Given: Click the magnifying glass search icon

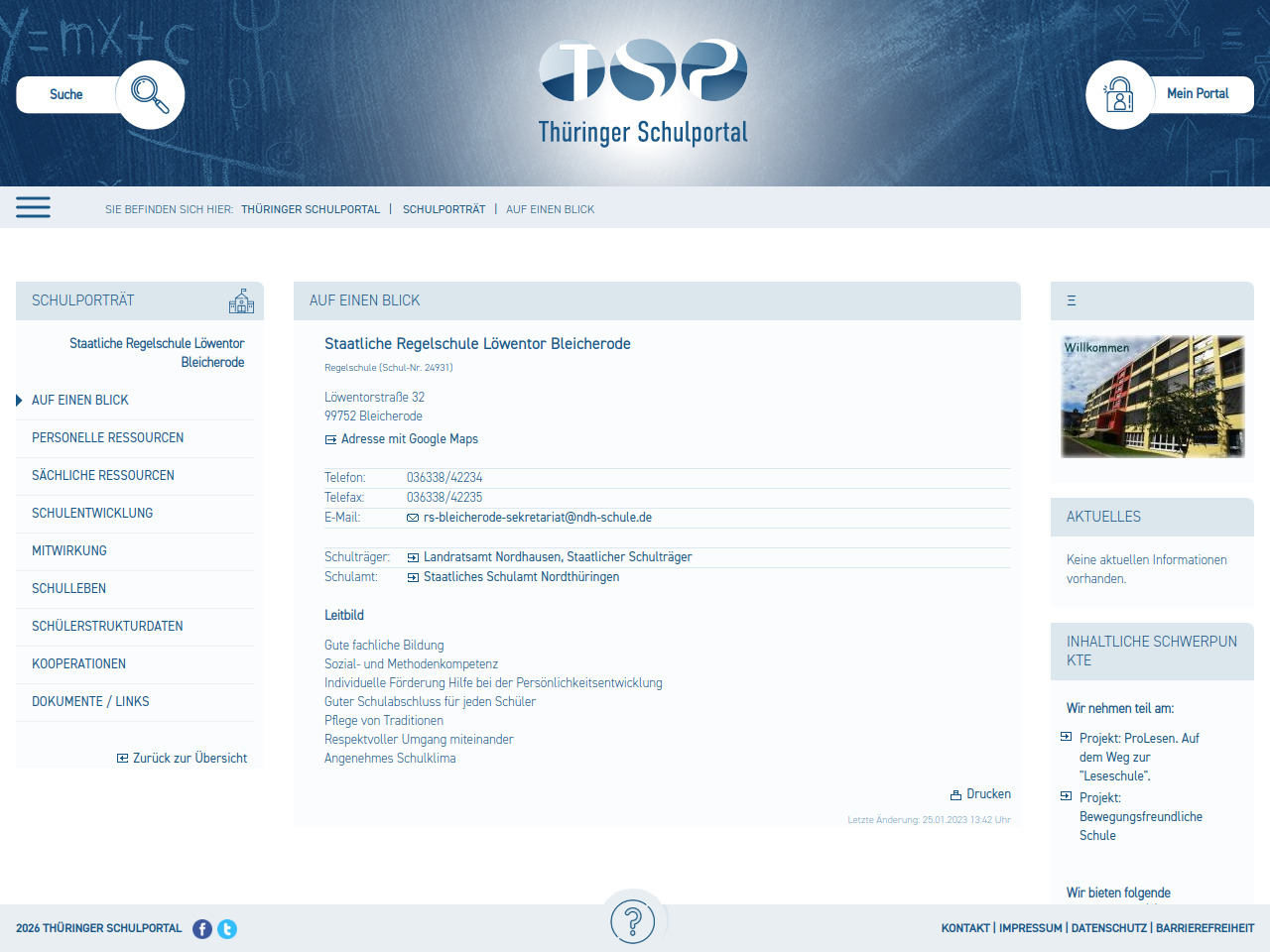Looking at the screenshot, I should [150, 94].
